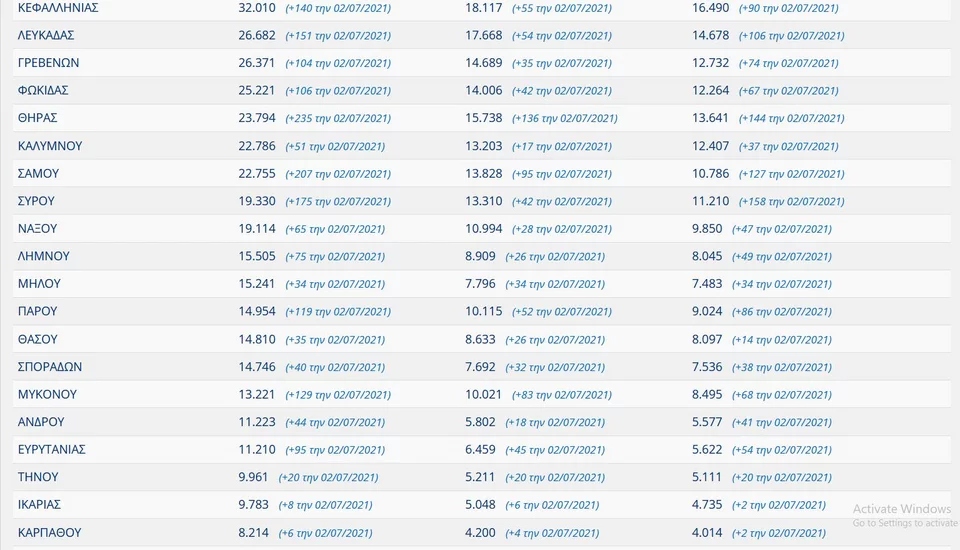Click the "+41 την 02/07/2021" note for ΑΝΔΡΟΥ
Viewport: 960px width, 550px height.
782,423
